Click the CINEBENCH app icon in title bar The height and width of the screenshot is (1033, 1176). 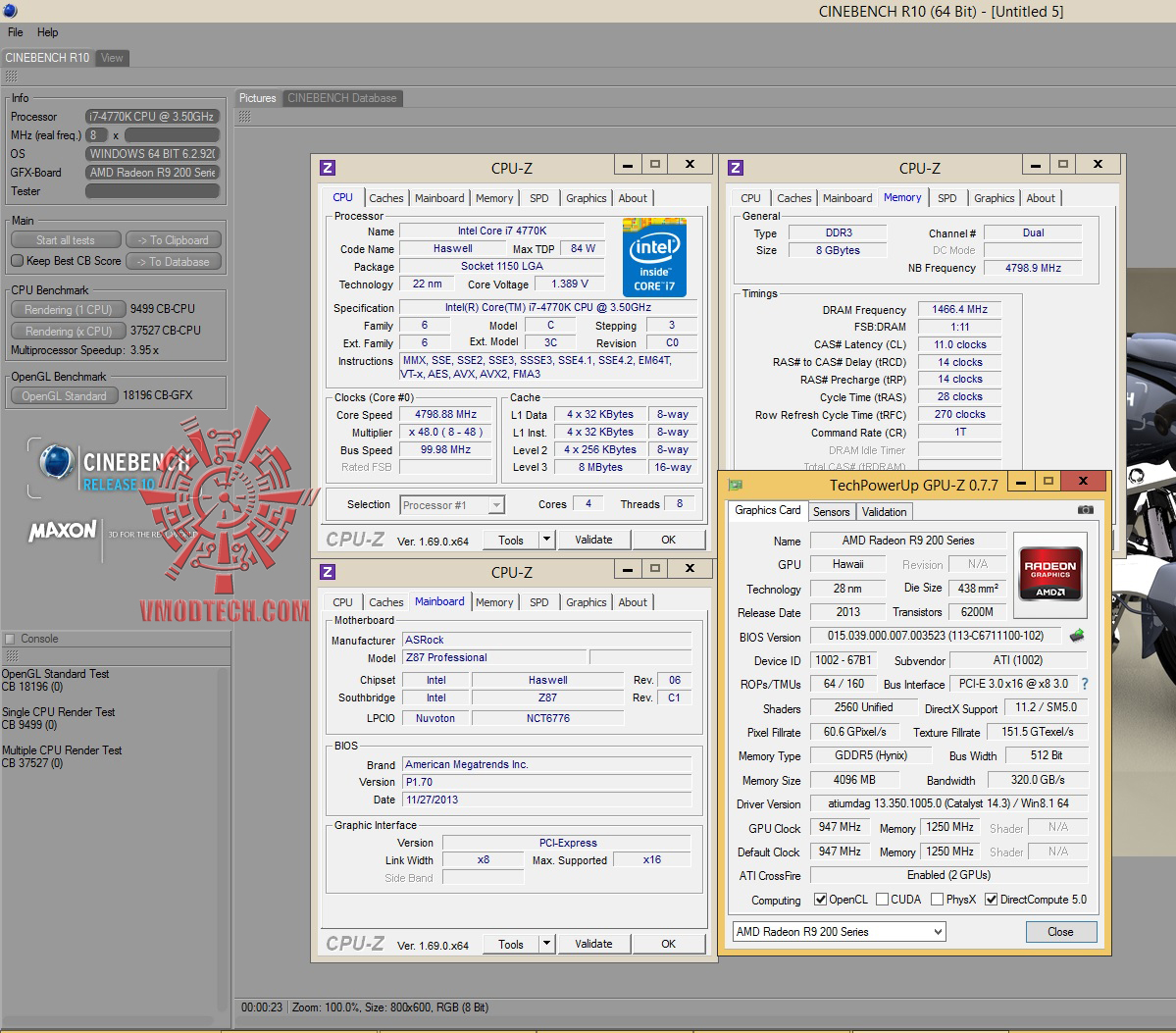click(x=8, y=12)
